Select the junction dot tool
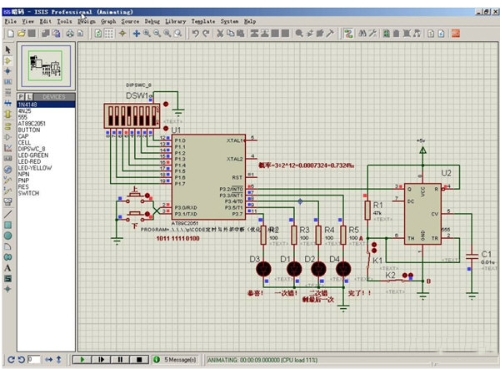The image size is (502, 370). [8, 71]
